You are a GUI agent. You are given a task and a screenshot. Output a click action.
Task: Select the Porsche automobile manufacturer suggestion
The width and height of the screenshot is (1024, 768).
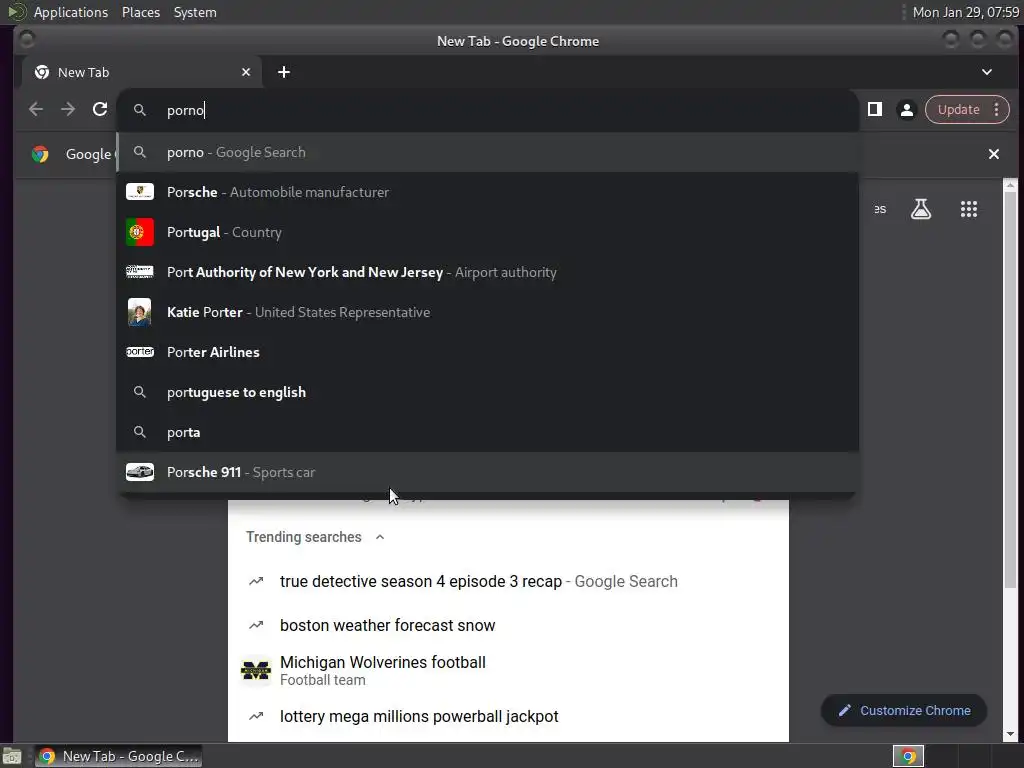pyautogui.click(x=487, y=192)
